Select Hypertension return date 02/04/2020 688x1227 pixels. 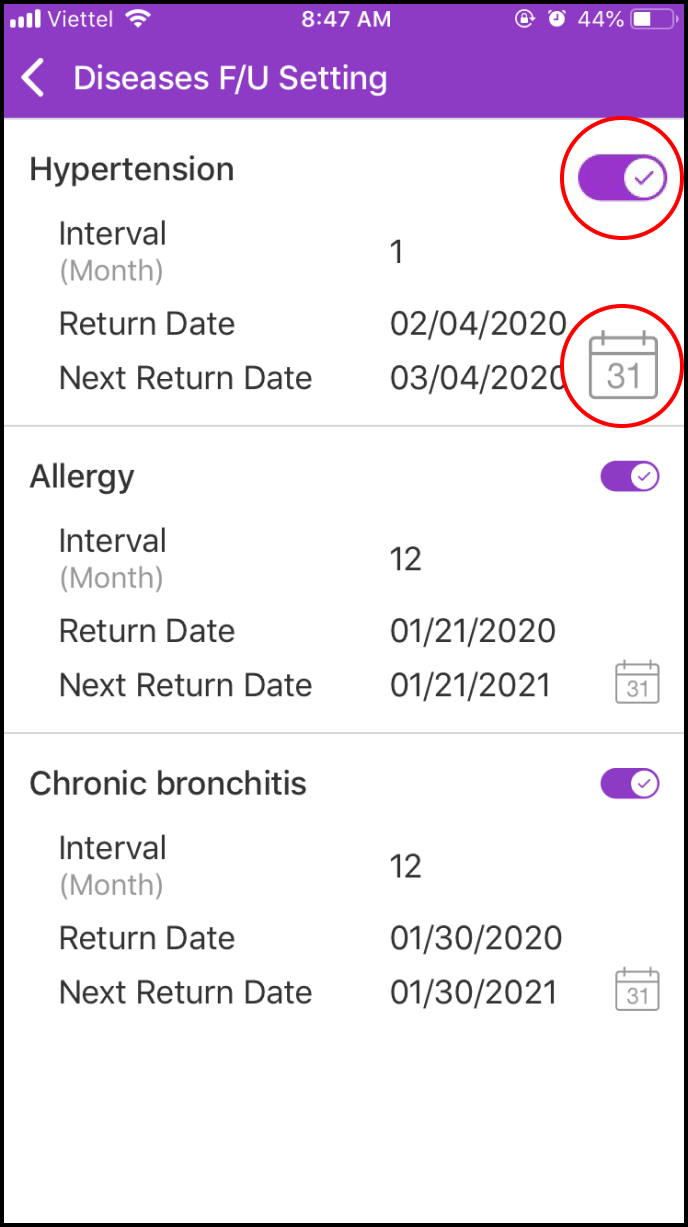point(478,324)
